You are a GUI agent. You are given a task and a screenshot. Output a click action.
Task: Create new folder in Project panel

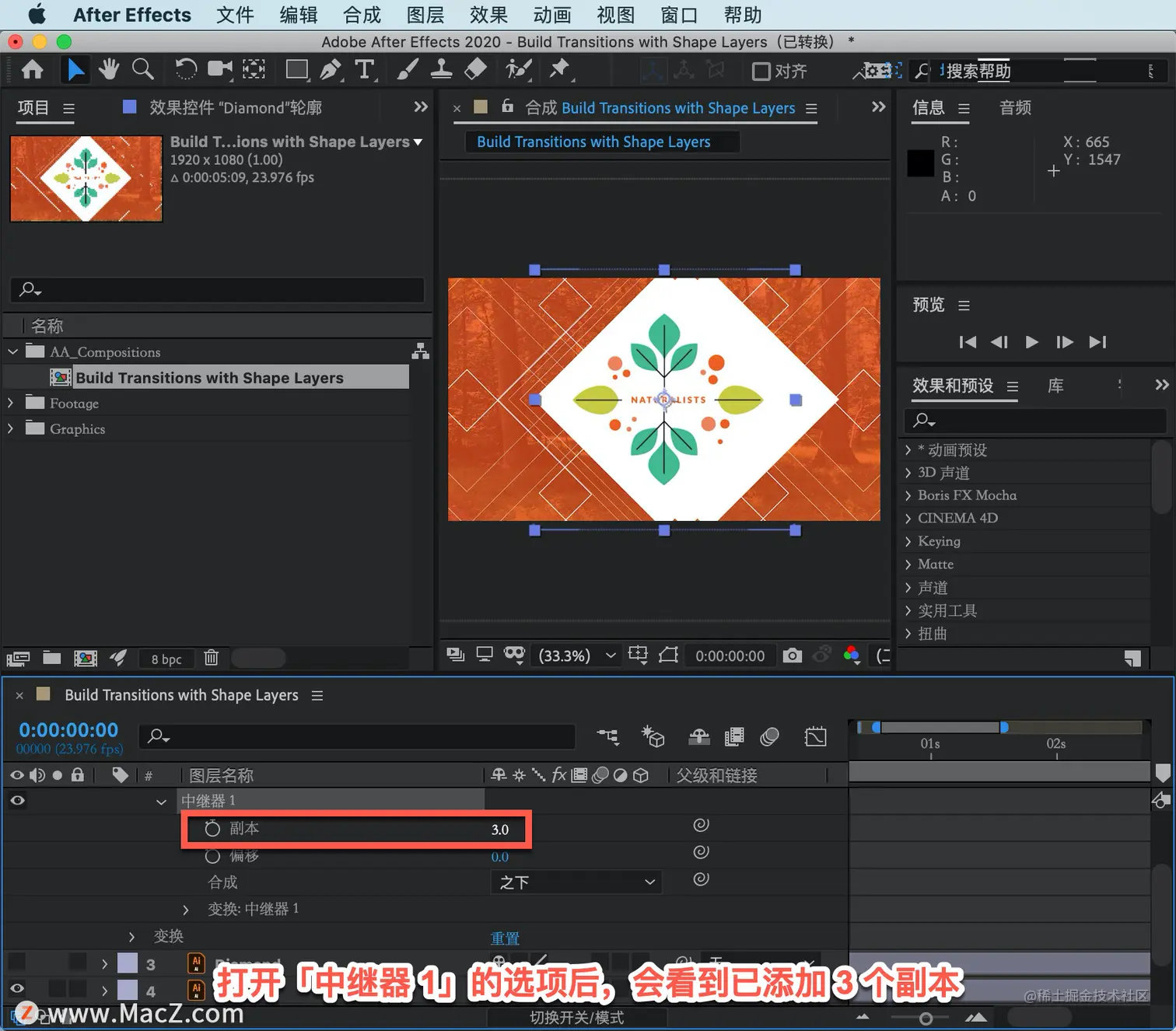51,658
